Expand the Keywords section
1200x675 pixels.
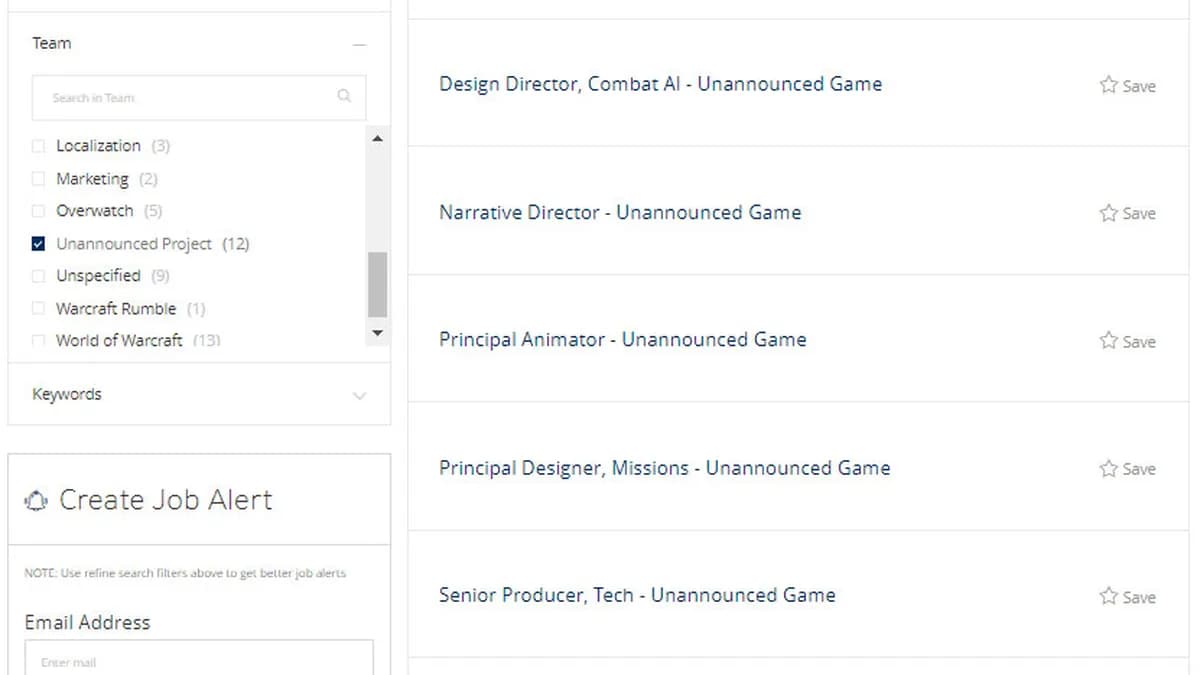tap(360, 395)
